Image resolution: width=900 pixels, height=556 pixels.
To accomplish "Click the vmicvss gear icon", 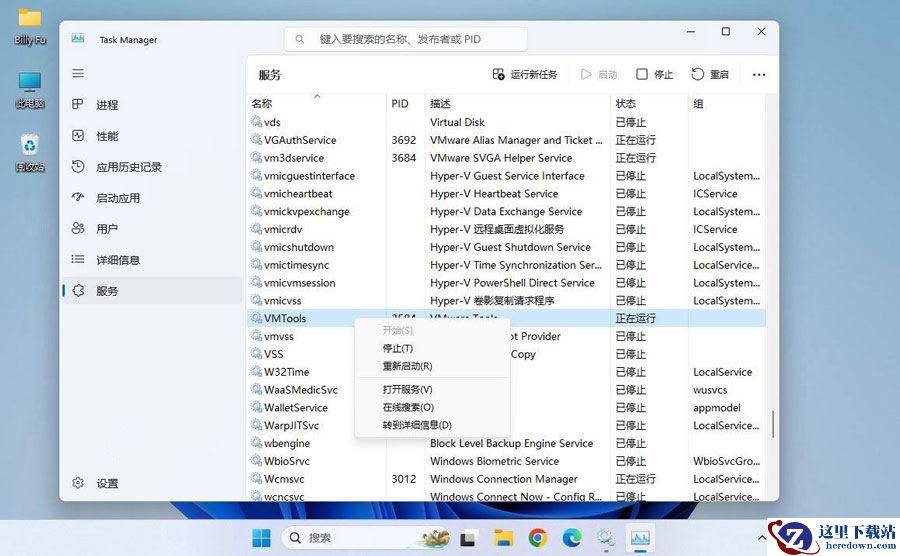I will tap(256, 300).
